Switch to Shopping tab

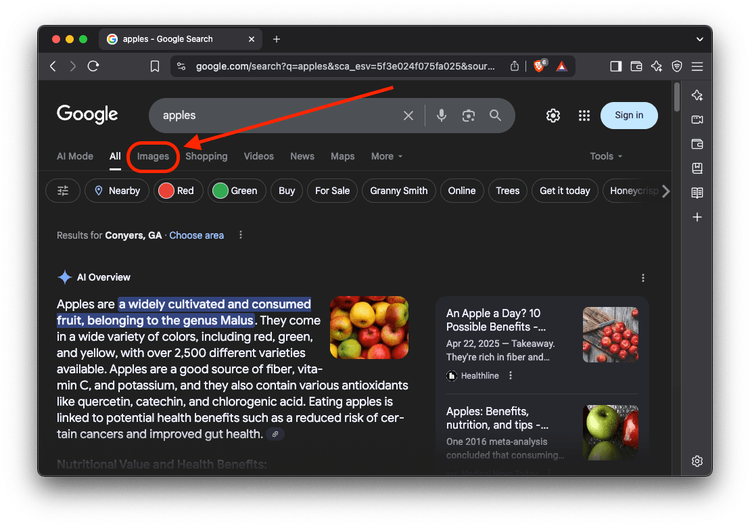tap(207, 156)
